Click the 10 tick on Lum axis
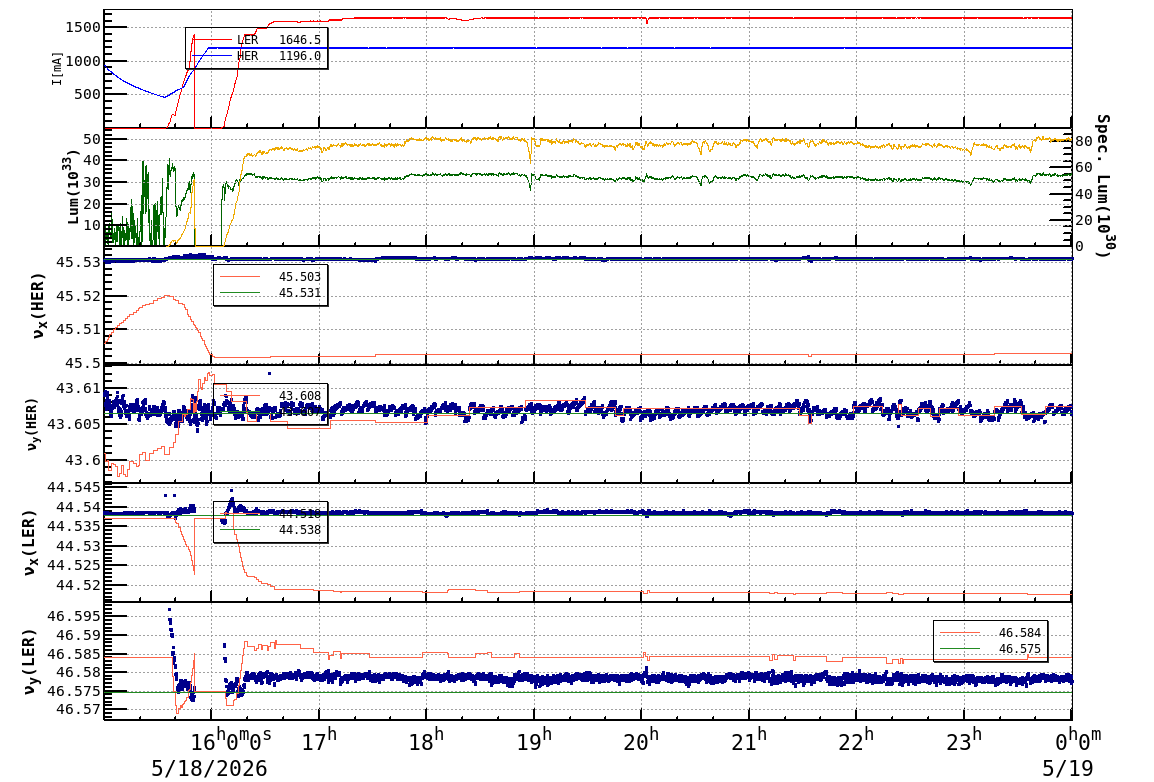The image size is (1154, 782). (92, 225)
